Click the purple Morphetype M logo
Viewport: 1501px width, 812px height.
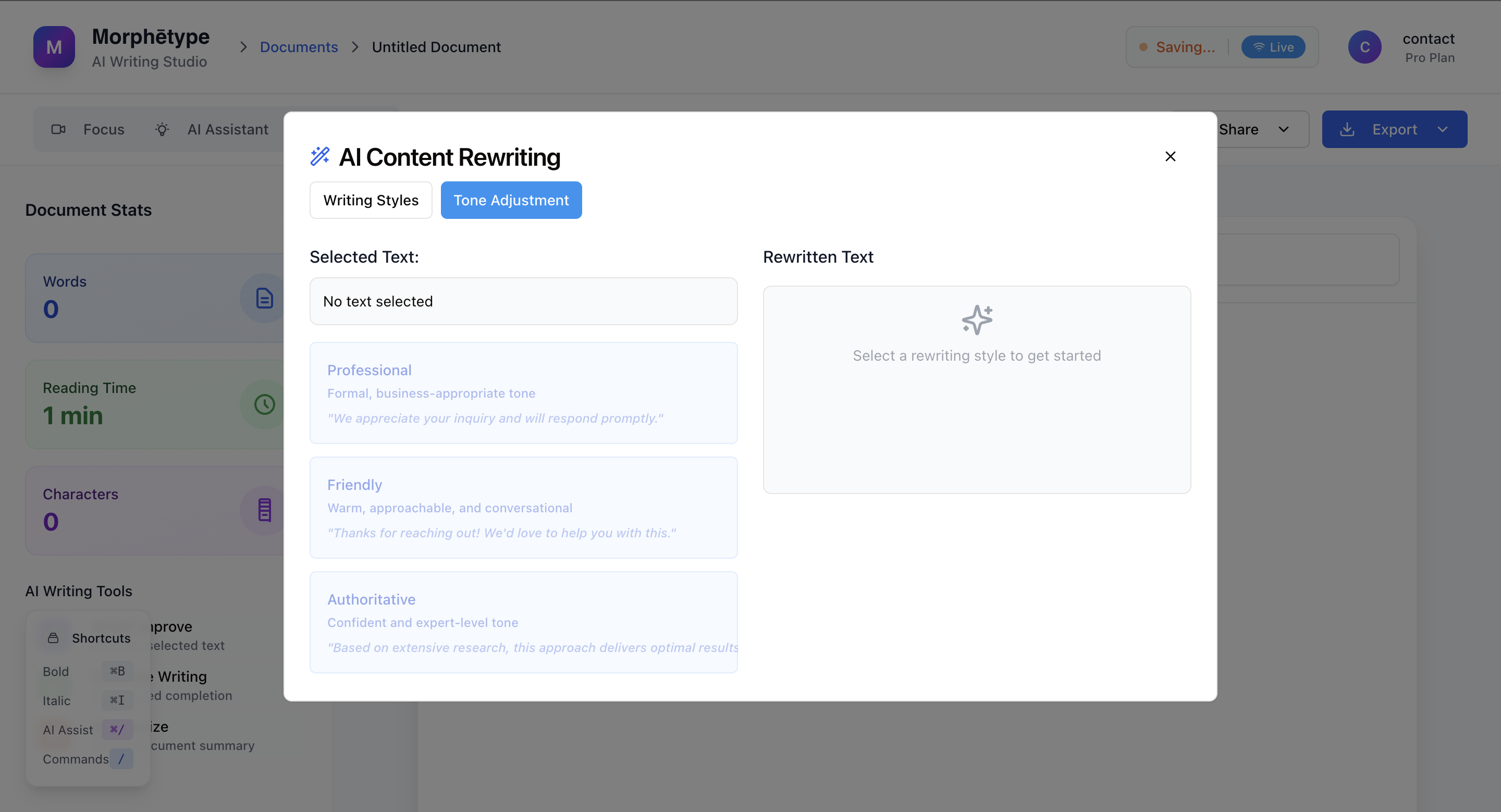pos(54,47)
